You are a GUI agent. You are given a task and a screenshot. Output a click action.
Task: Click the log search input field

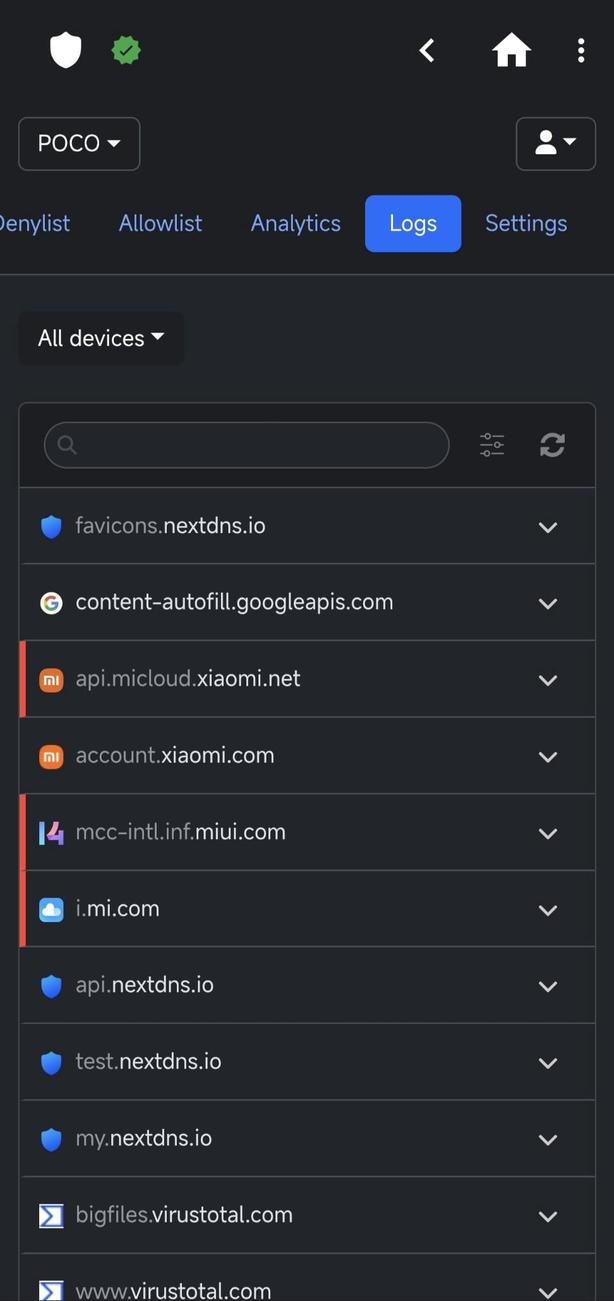[246, 444]
